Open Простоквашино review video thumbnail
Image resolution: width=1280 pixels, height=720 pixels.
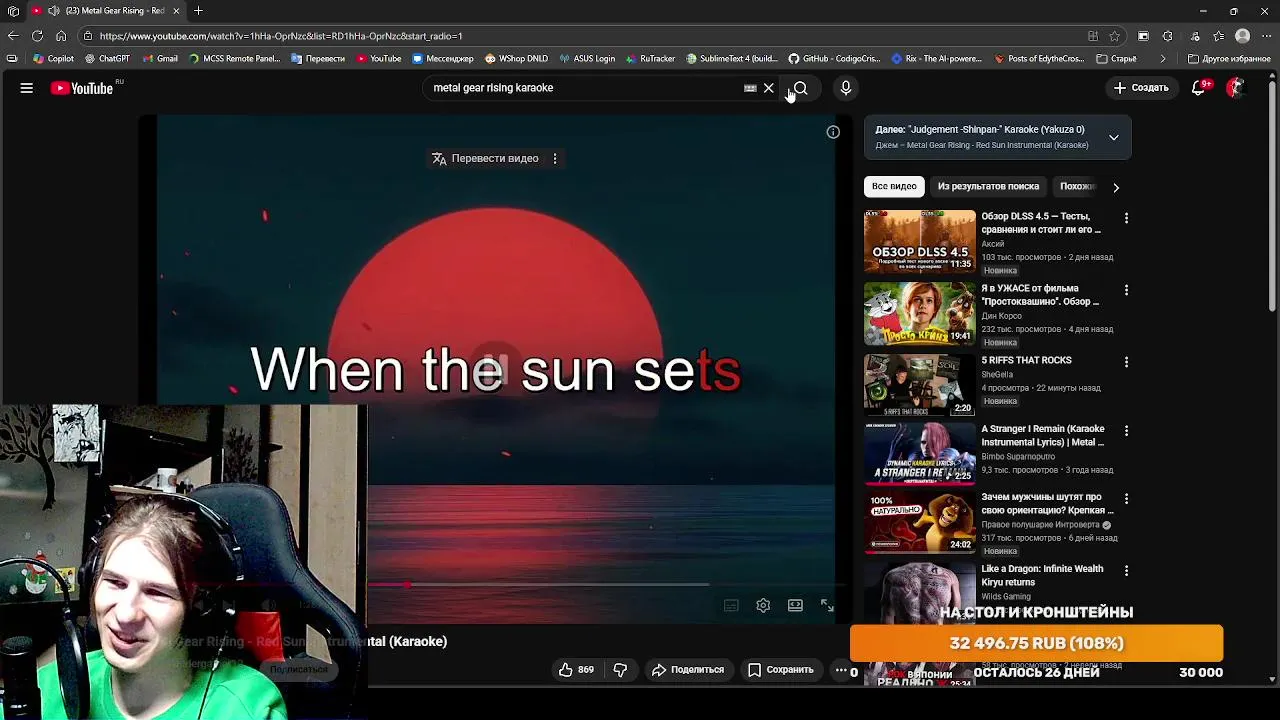point(919,313)
